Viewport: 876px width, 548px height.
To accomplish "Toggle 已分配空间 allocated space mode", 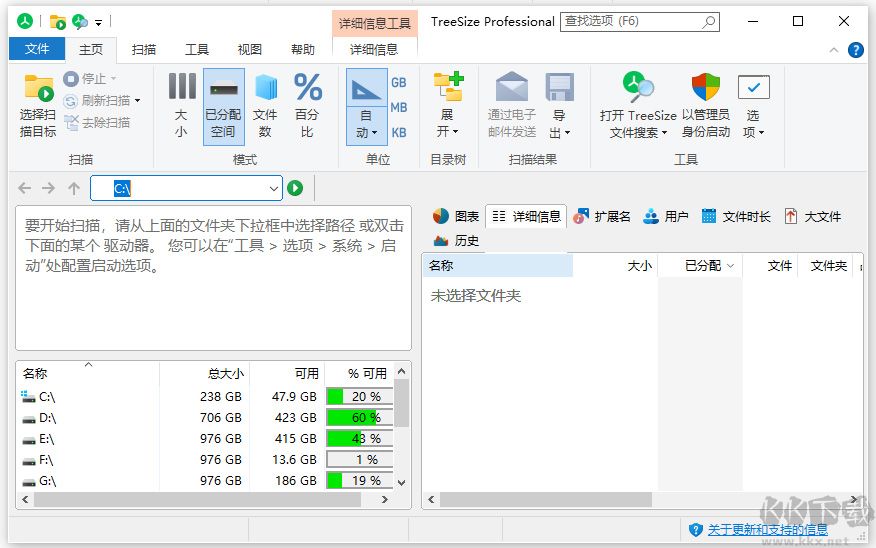I will [x=223, y=107].
